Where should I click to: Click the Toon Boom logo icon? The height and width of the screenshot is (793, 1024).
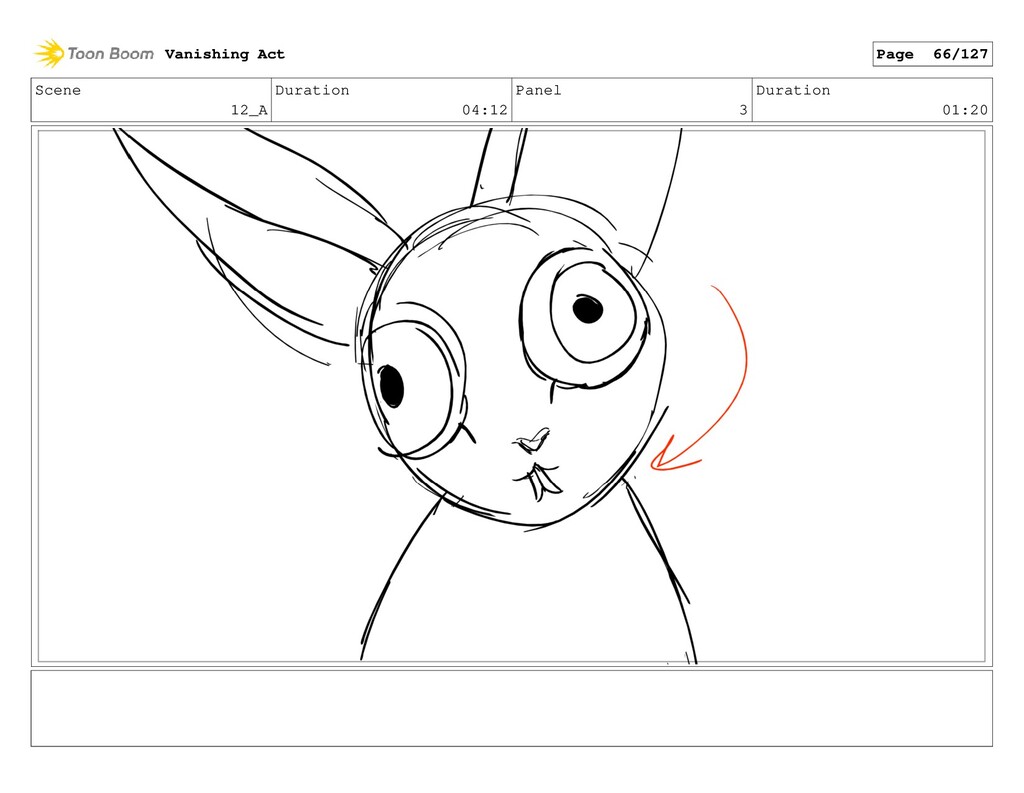click(x=49, y=54)
